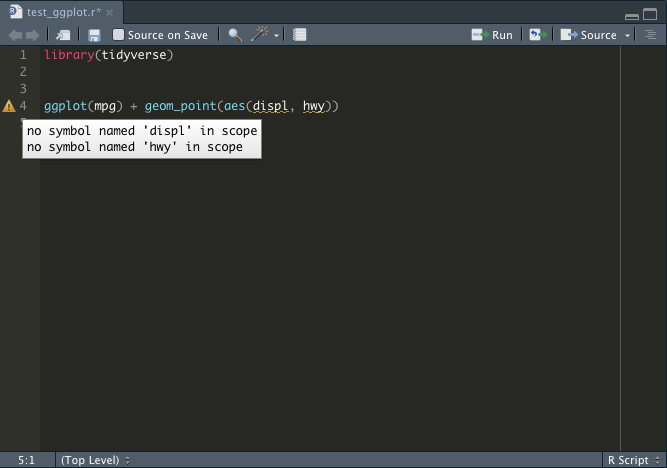Show document outline icon
This screenshot has width=667, height=468.
650,35
